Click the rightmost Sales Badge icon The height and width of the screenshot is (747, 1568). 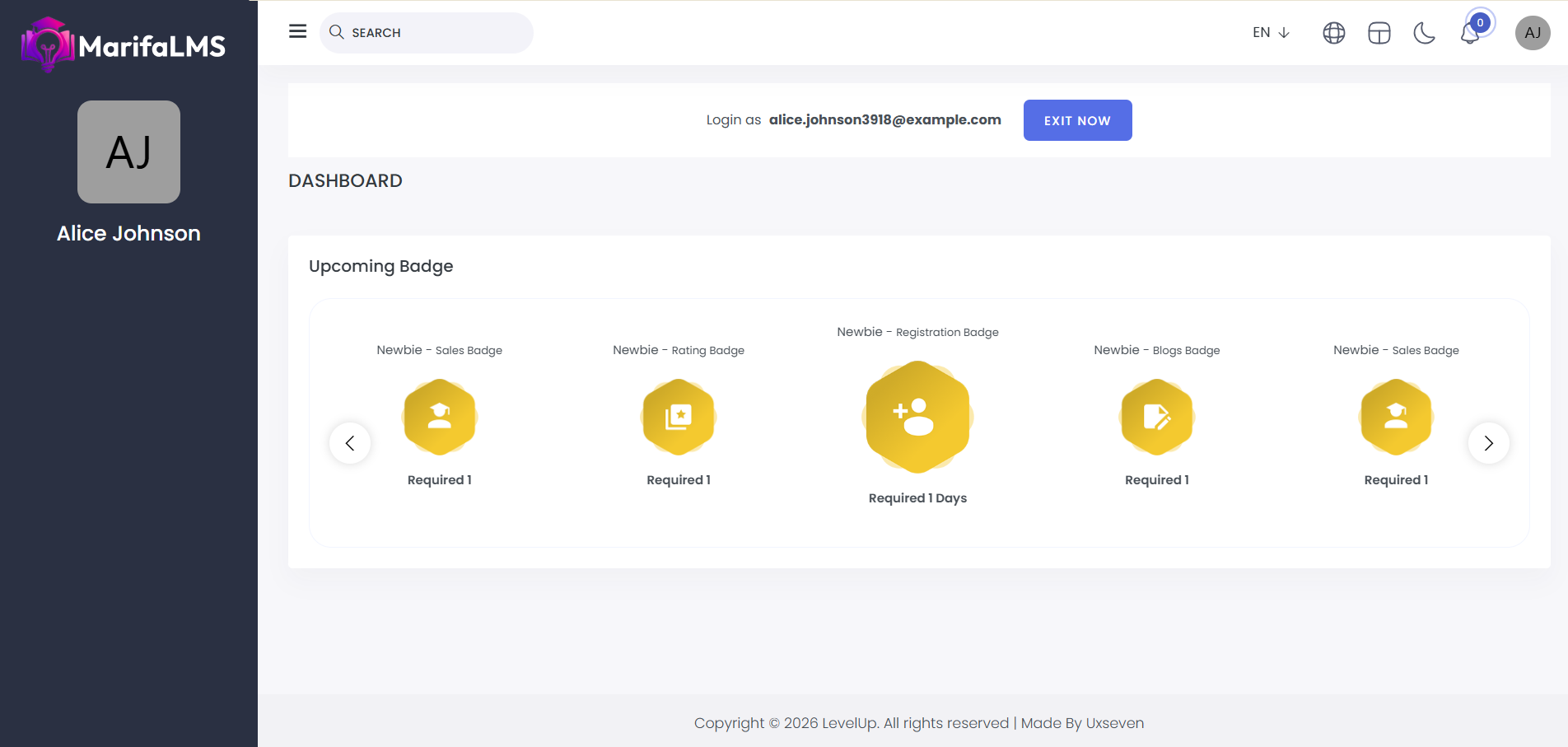[1396, 417]
